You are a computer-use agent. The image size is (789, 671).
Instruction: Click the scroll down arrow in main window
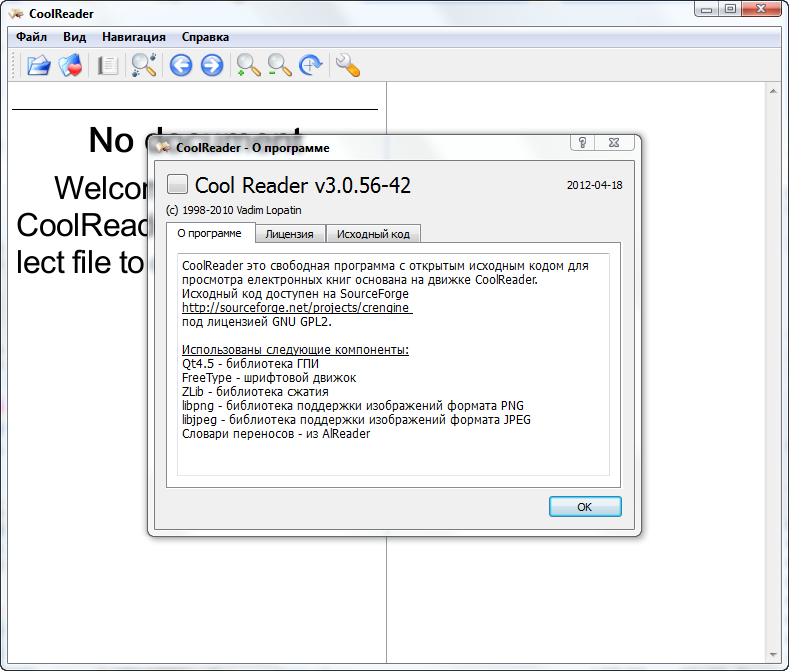pos(773,655)
